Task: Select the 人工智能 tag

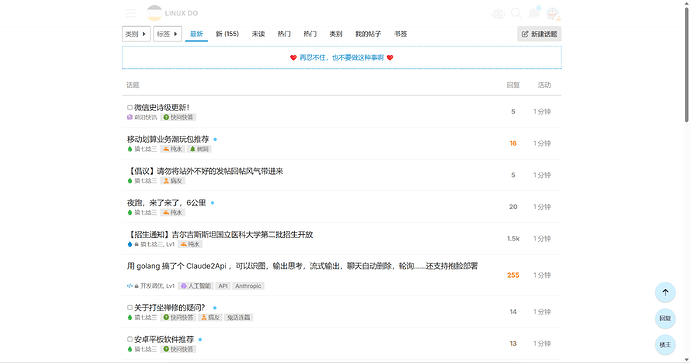Action: (196, 286)
